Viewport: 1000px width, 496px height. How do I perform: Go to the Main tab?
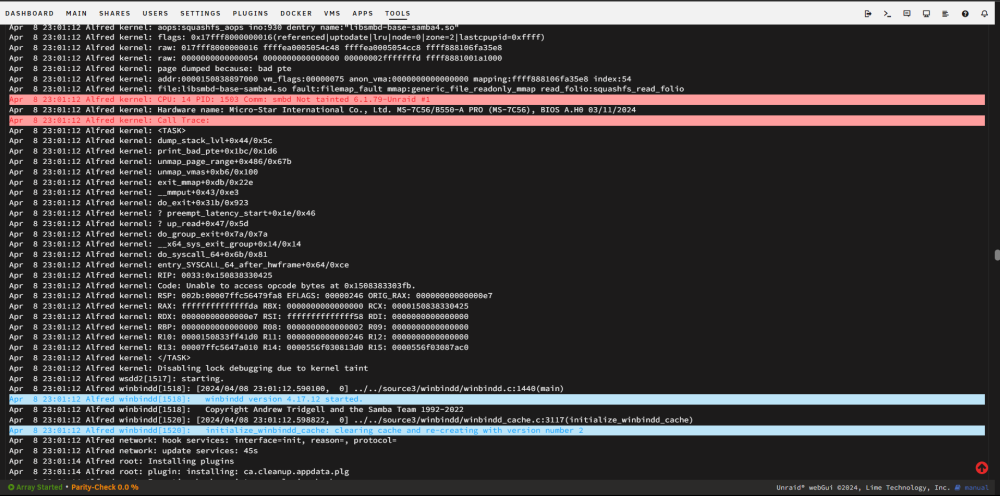77,13
